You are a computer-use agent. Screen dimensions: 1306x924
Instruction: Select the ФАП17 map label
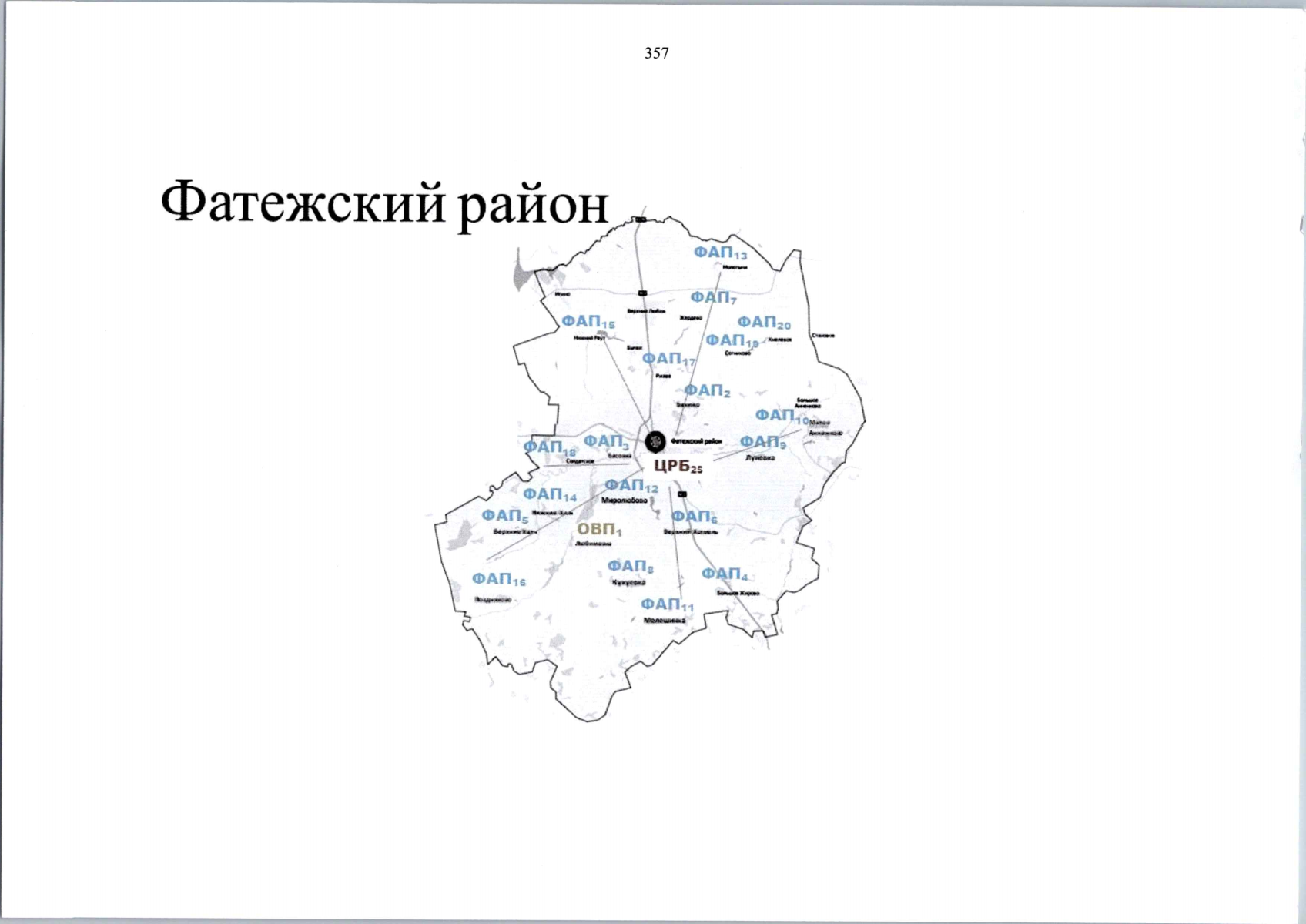pyautogui.click(x=668, y=360)
